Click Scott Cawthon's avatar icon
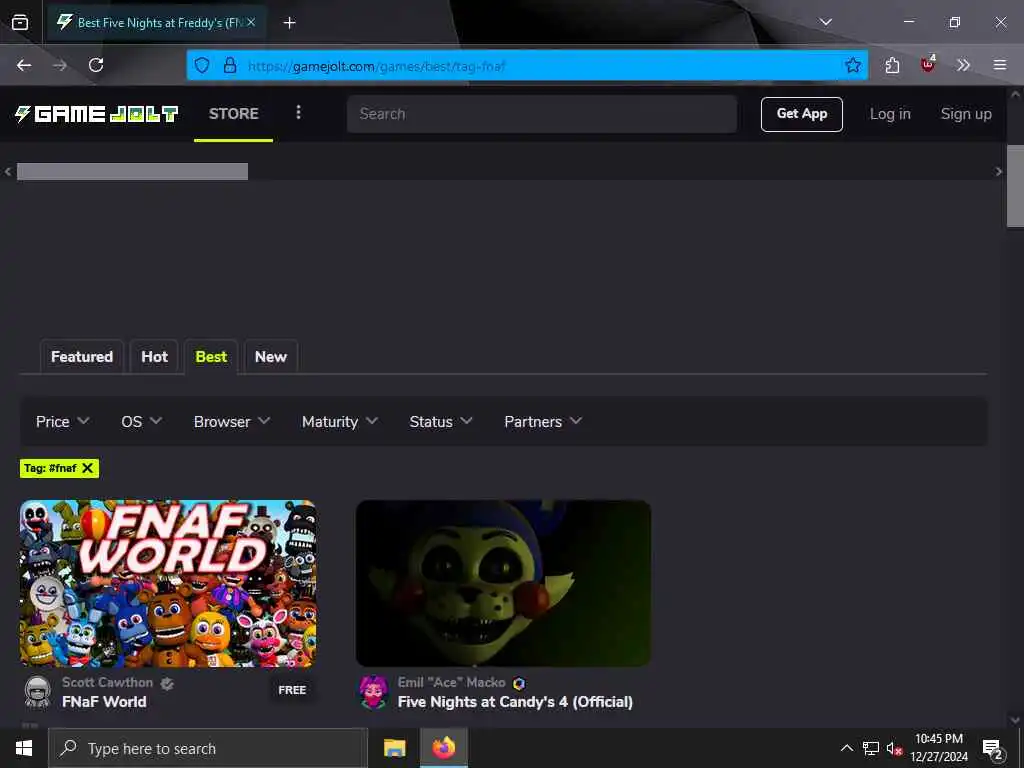Screen dimensions: 1024x768 (37, 692)
